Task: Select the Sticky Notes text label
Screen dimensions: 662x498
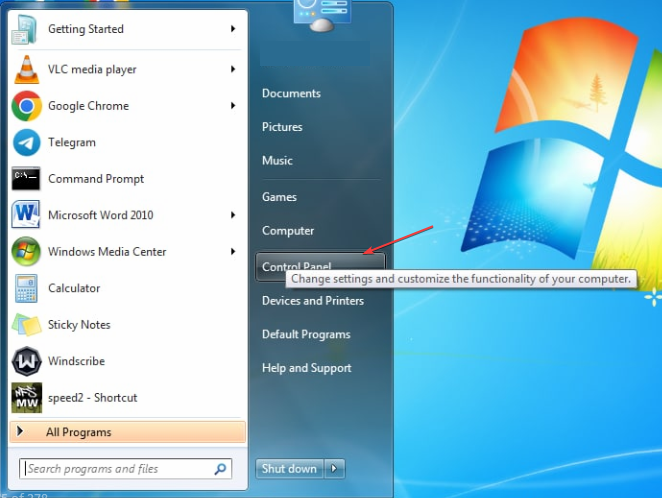Action: pos(79,325)
